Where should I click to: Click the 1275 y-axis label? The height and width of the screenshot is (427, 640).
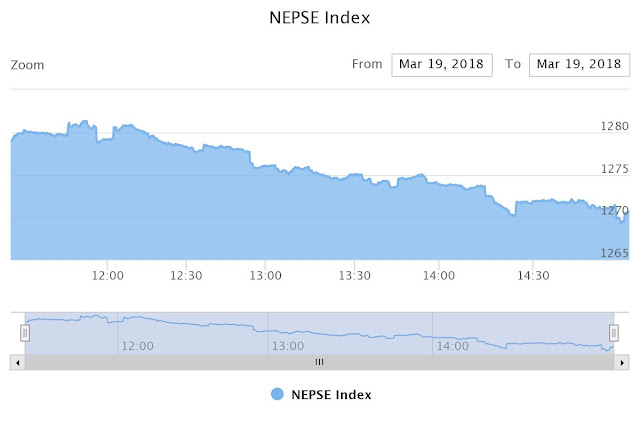pyautogui.click(x=614, y=169)
